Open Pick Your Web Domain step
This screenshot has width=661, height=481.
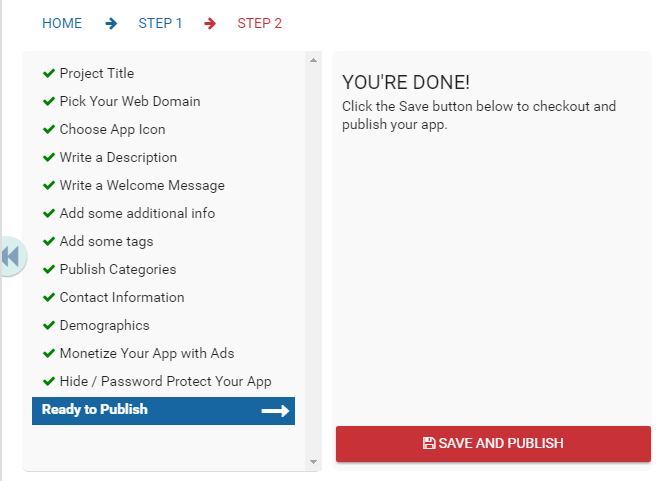pyautogui.click(x=130, y=102)
